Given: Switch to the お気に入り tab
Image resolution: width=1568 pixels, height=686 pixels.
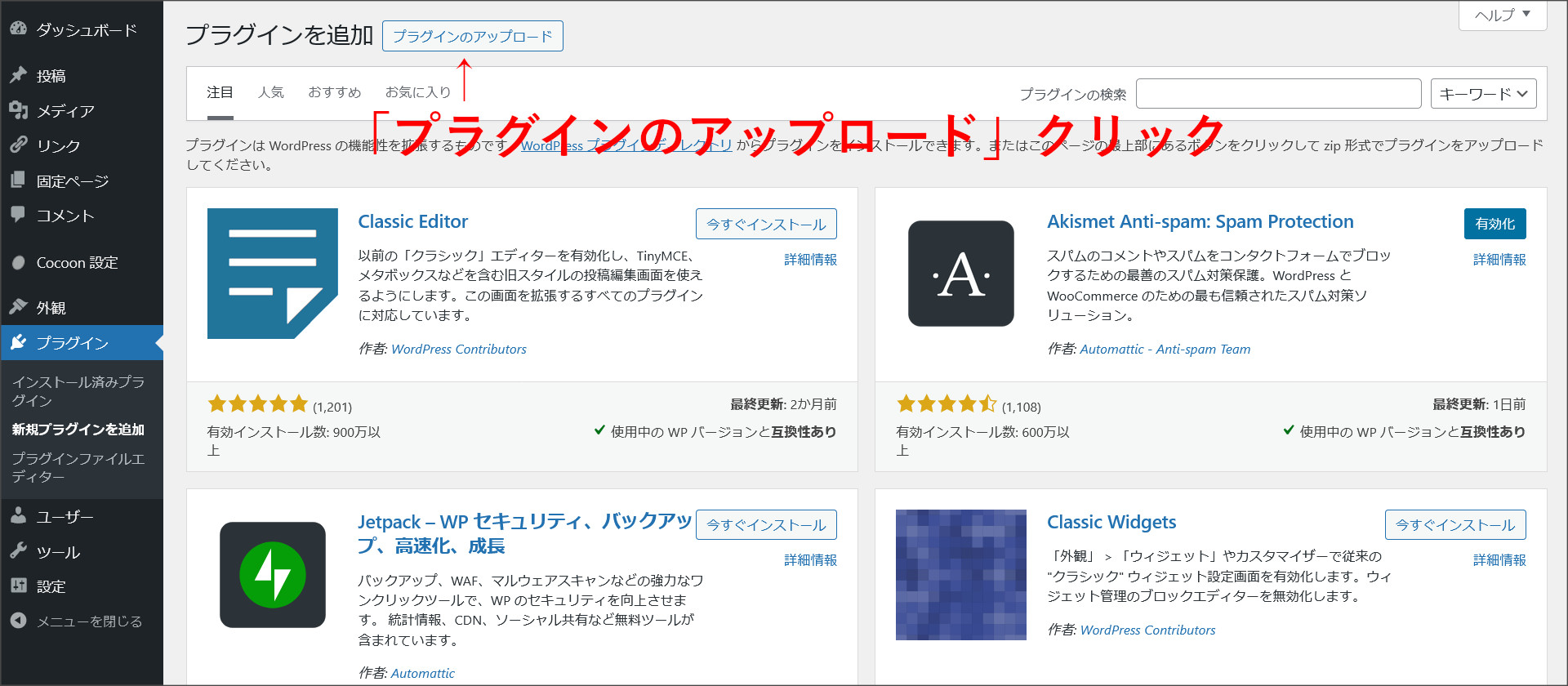Looking at the screenshot, I should [x=418, y=92].
